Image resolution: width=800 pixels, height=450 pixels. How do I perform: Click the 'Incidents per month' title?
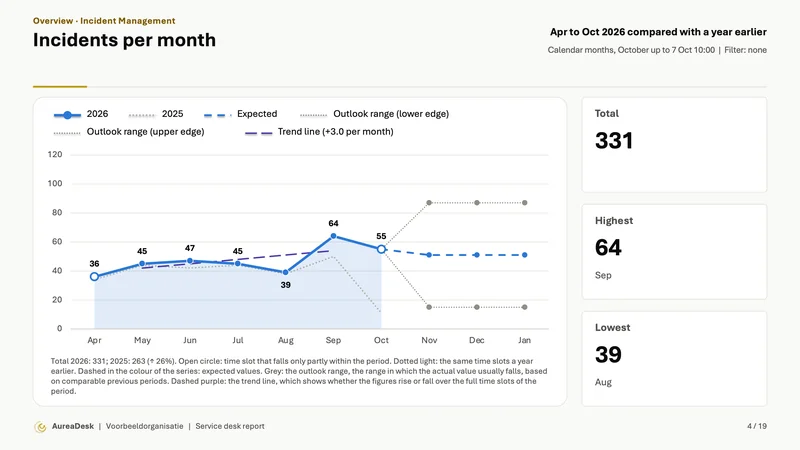[124, 40]
